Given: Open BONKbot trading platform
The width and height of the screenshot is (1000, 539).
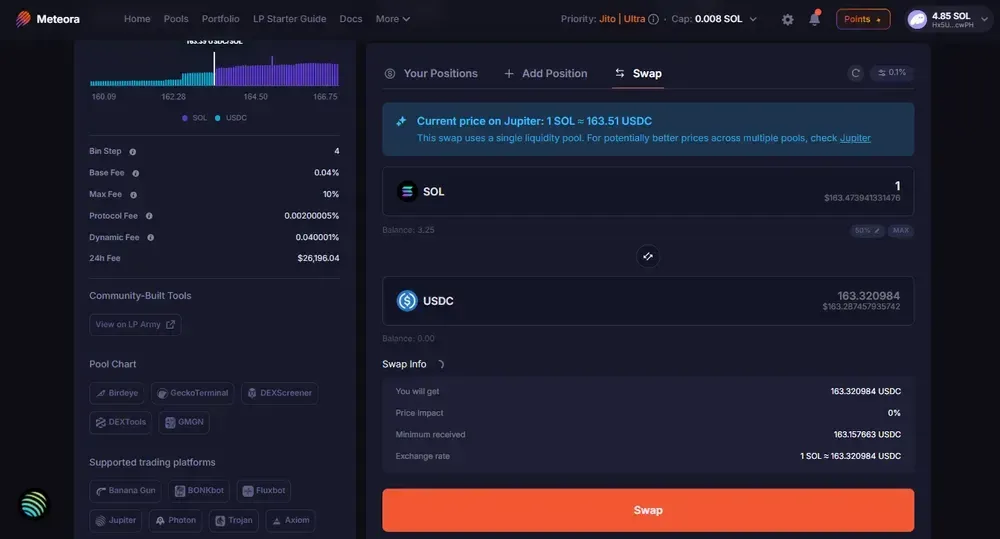Looking at the screenshot, I should click(199, 491).
